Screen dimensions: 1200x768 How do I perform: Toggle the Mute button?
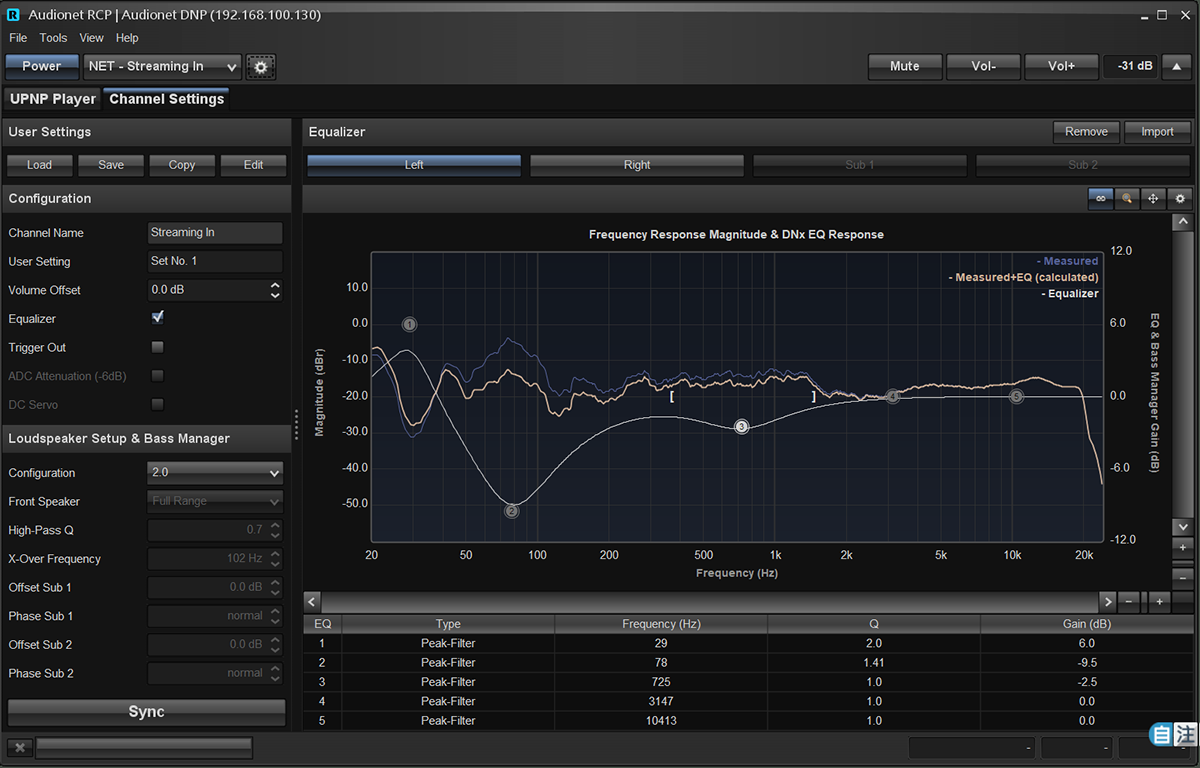click(x=905, y=66)
